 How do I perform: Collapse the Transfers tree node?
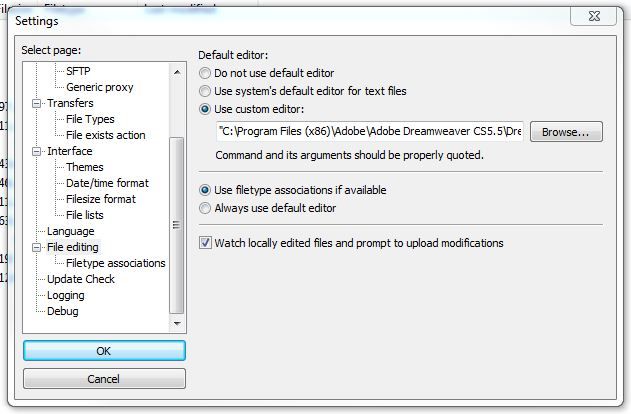point(37,103)
